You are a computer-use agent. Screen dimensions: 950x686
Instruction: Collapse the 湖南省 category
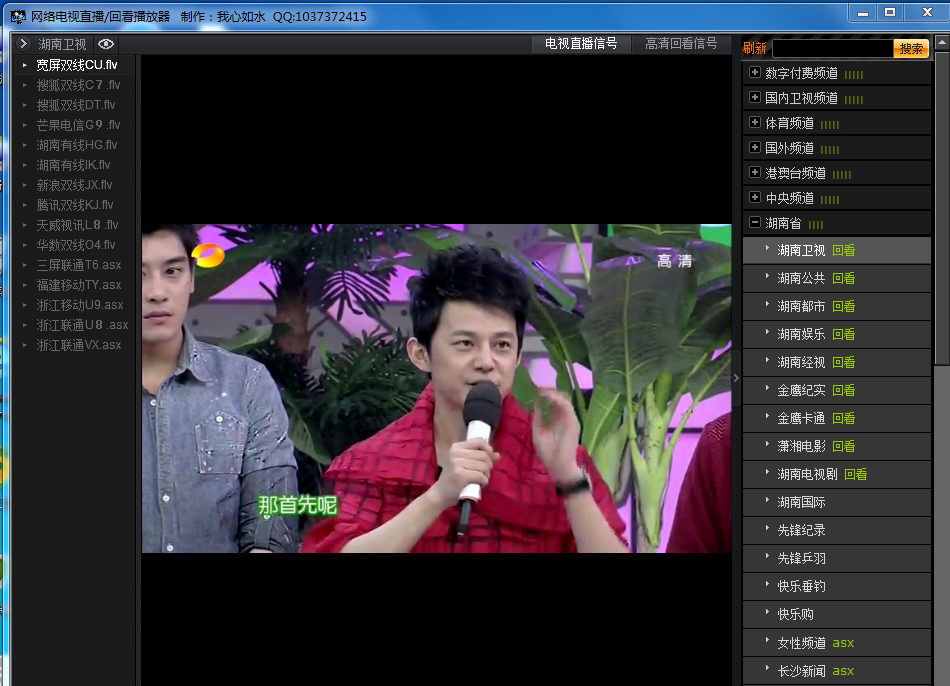(755, 222)
